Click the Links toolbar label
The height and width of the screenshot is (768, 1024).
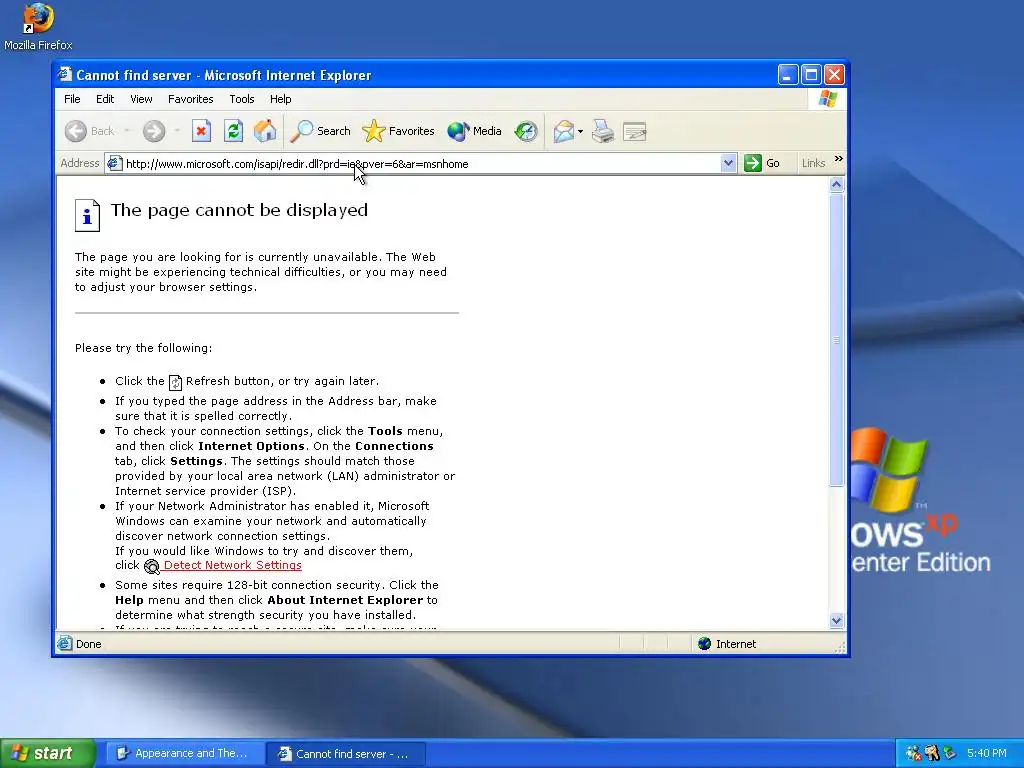point(813,163)
